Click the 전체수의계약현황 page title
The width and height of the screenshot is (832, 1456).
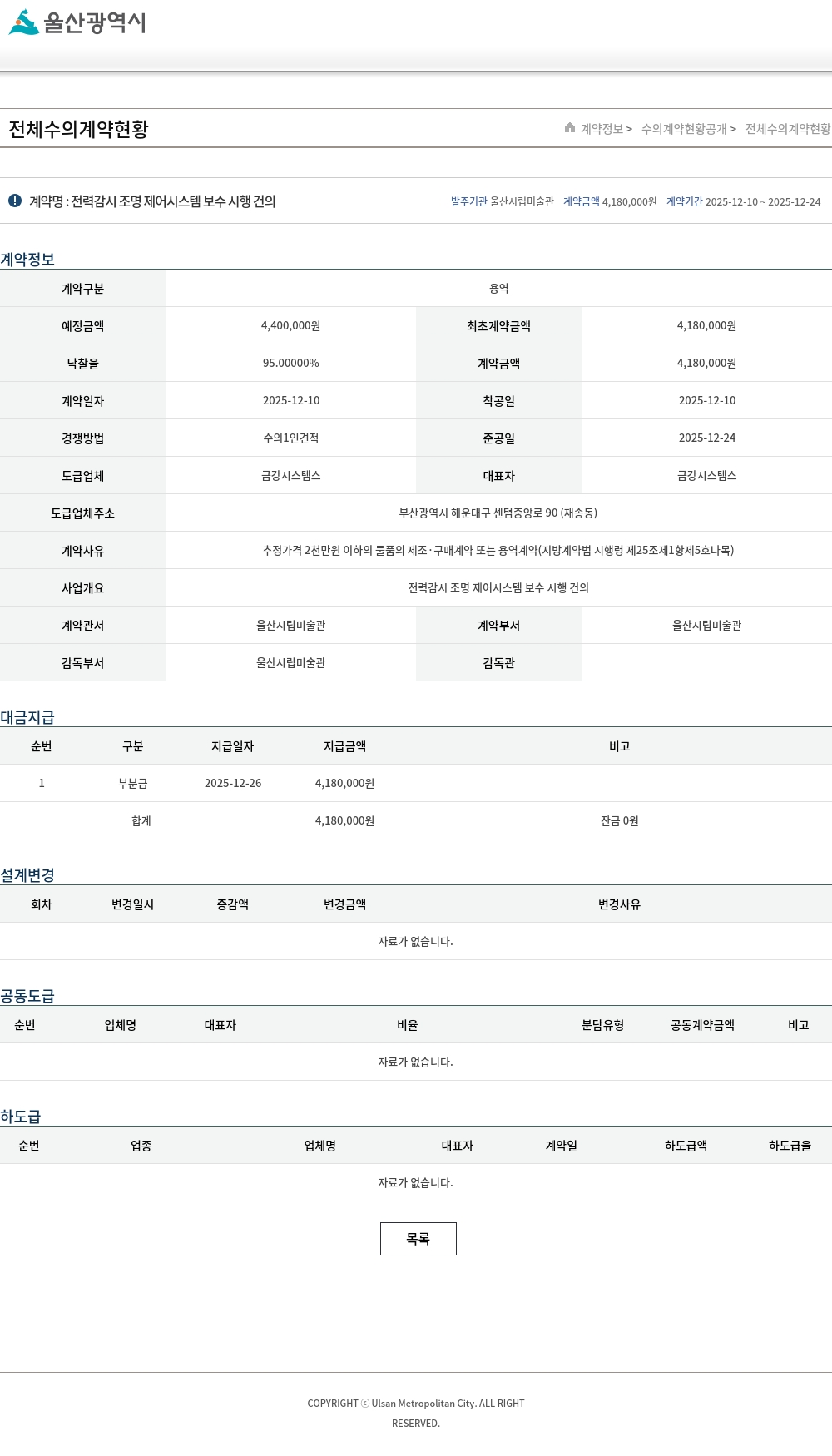pos(78,130)
